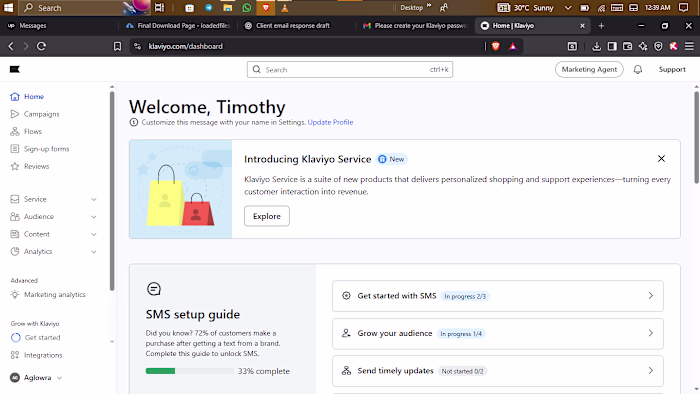Open File Explorer from taskbar
This screenshot has height=394, width=700.
click(x=228, y=8)
